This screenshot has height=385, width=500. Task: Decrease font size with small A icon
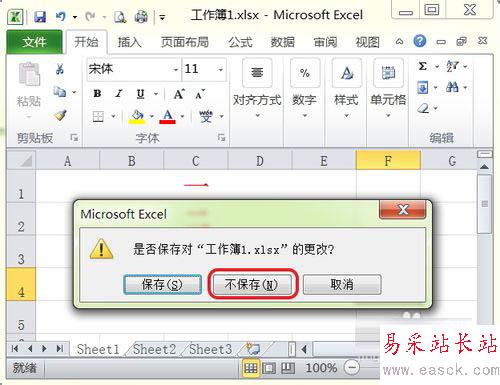(x=199, y=95)
